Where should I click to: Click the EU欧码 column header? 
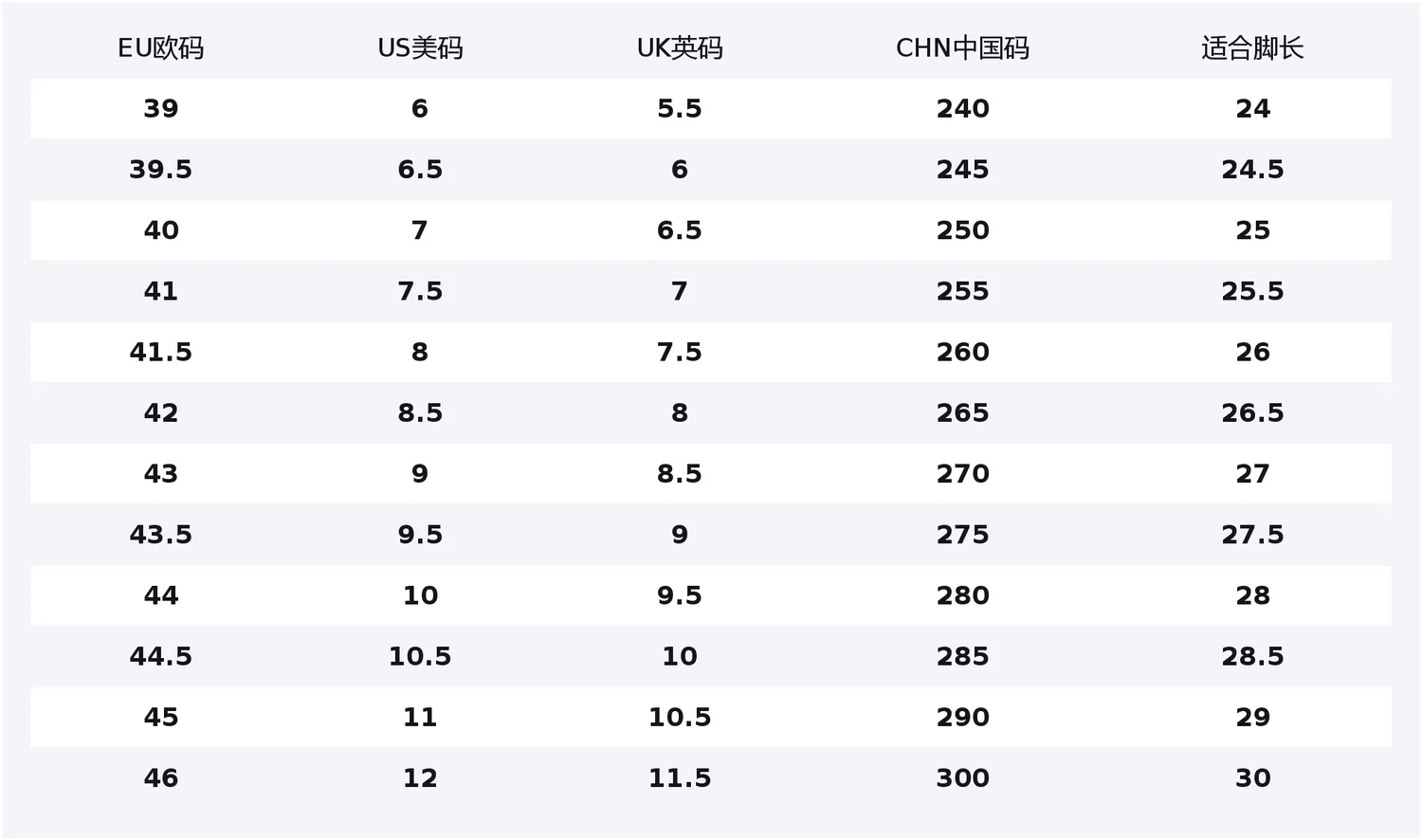coord(160,47)
